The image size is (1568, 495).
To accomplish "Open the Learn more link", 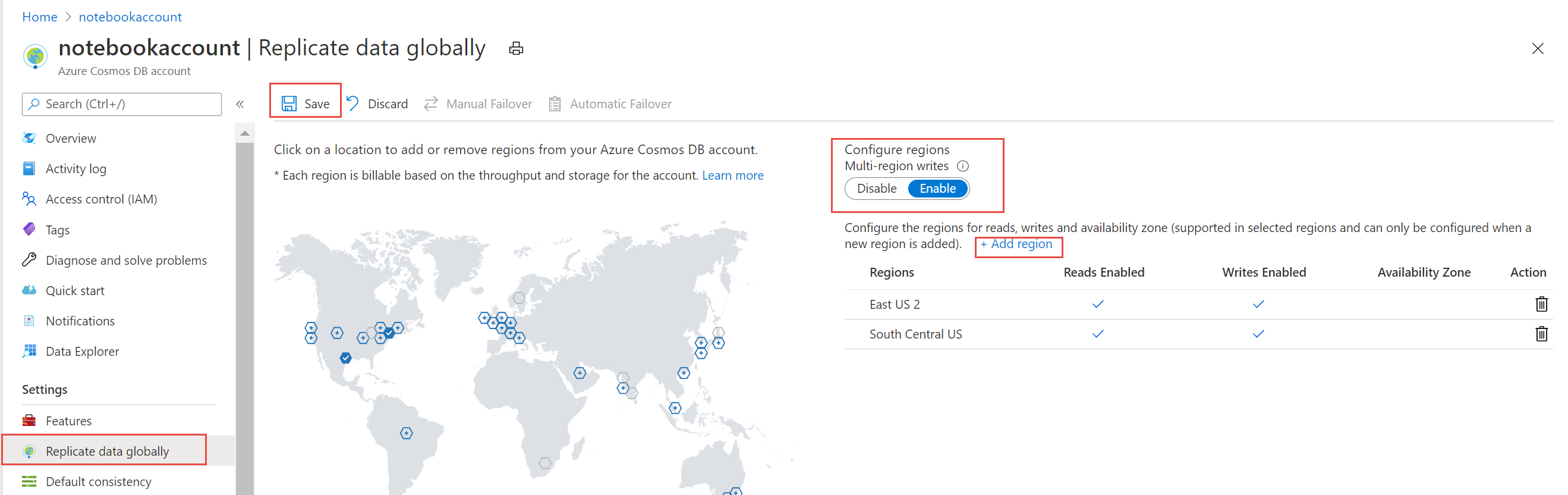I will (x=733, y=176).
